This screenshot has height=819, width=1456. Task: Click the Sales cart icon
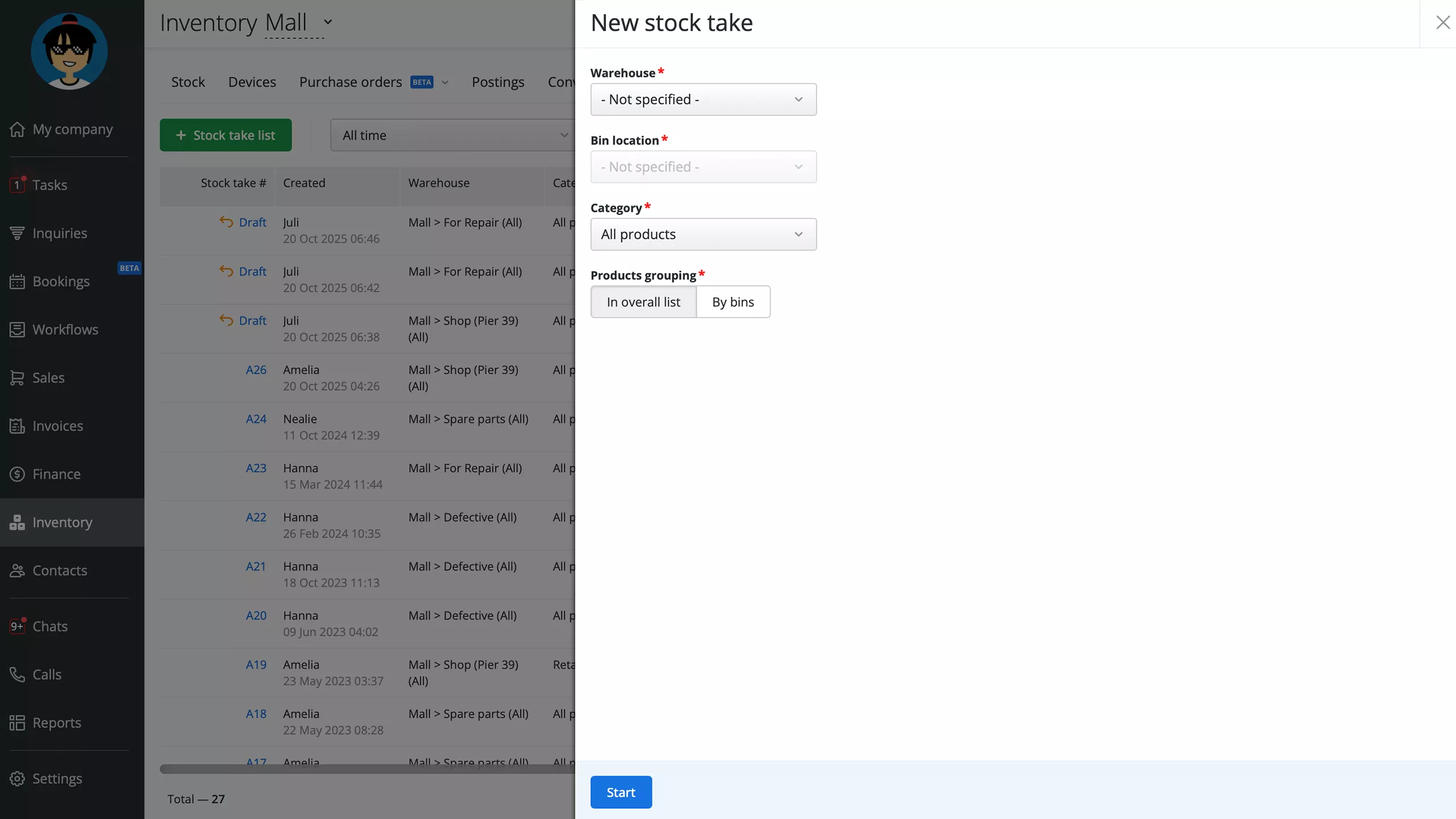(x=17, y=378)
